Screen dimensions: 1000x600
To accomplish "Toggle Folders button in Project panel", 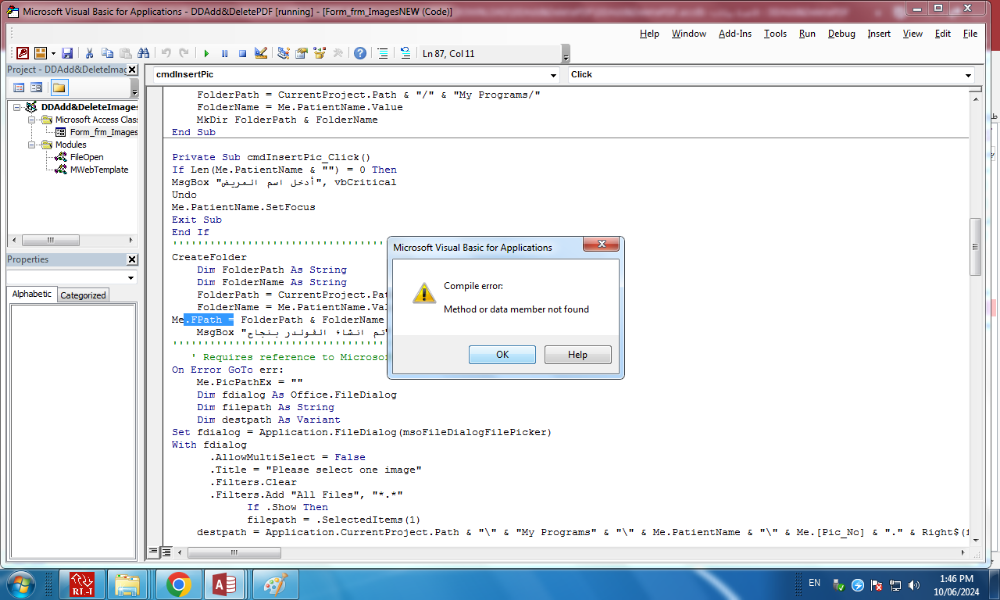I will [59, 87].
